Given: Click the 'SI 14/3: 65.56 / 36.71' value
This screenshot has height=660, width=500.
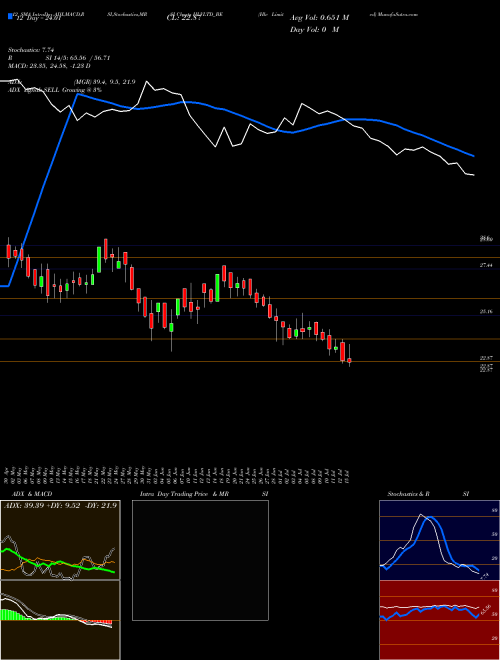Looking at the screenshot, I should [x=76, y=58].
